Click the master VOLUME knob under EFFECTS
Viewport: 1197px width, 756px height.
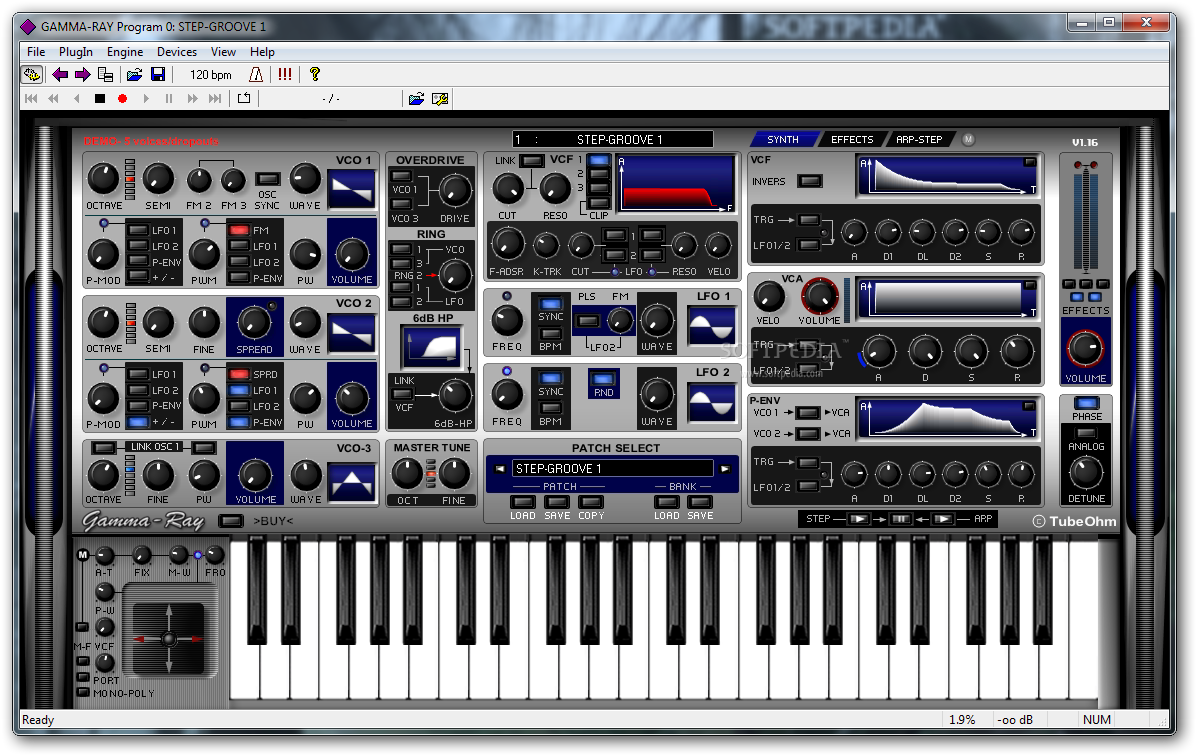tap(1085, 349)
